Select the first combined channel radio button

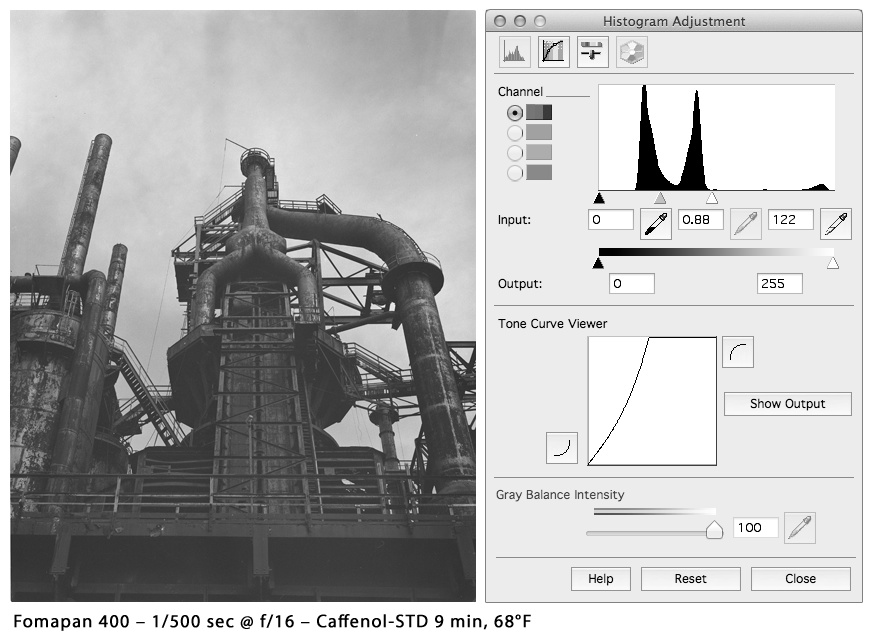[516, 113]
